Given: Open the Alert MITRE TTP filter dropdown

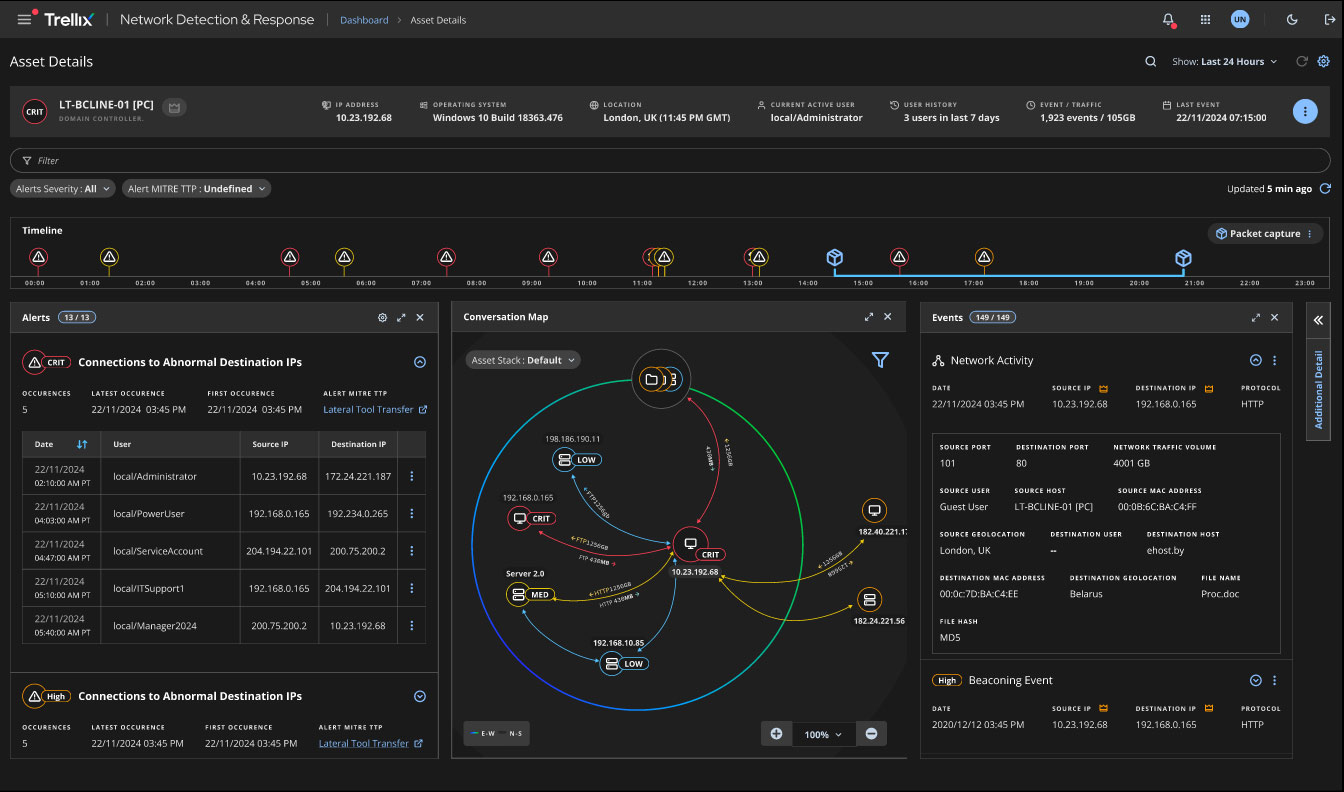Looking at the screenshot, I should [x=197, y=188].
